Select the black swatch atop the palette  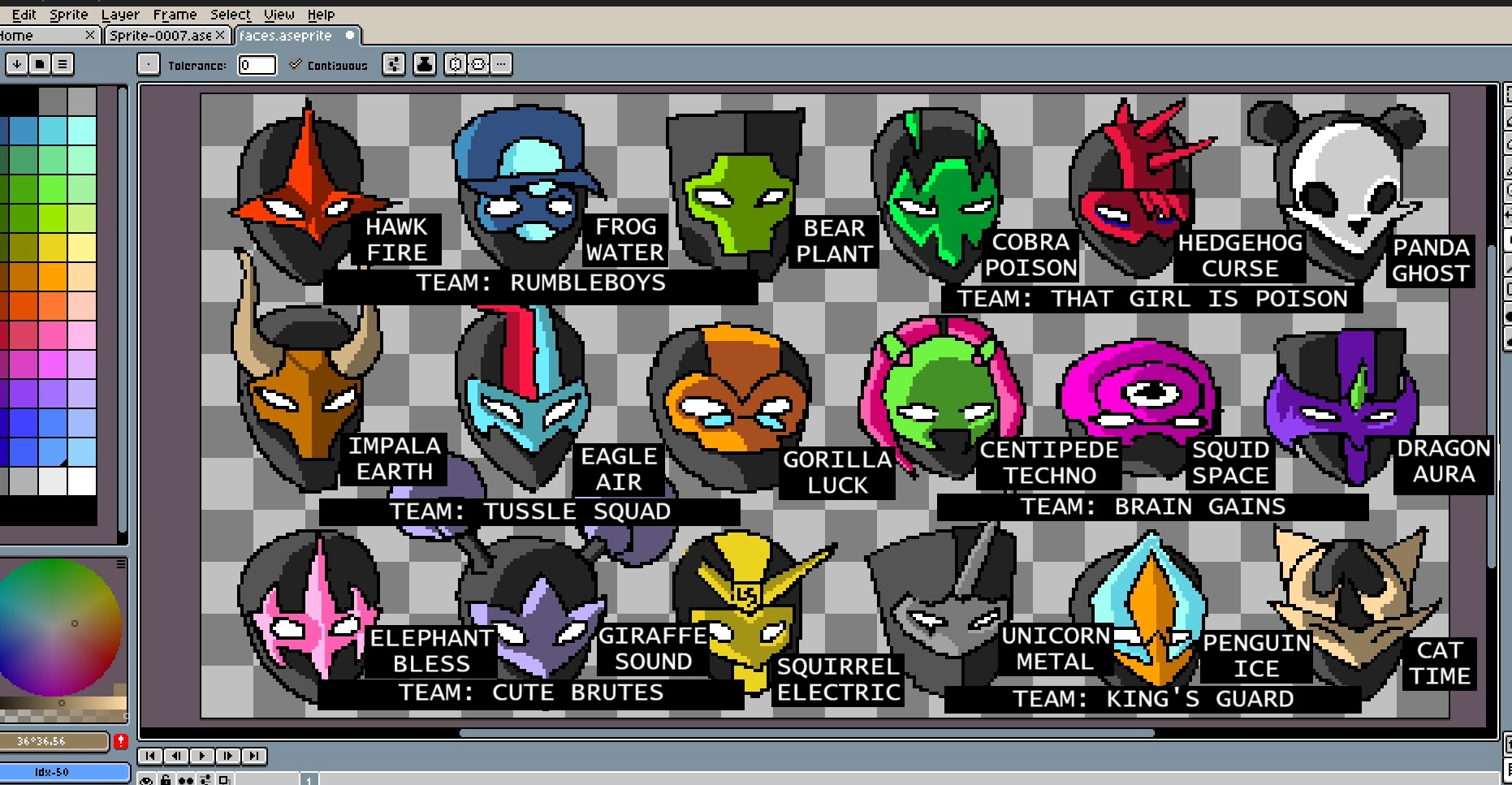tap(18, 101)
